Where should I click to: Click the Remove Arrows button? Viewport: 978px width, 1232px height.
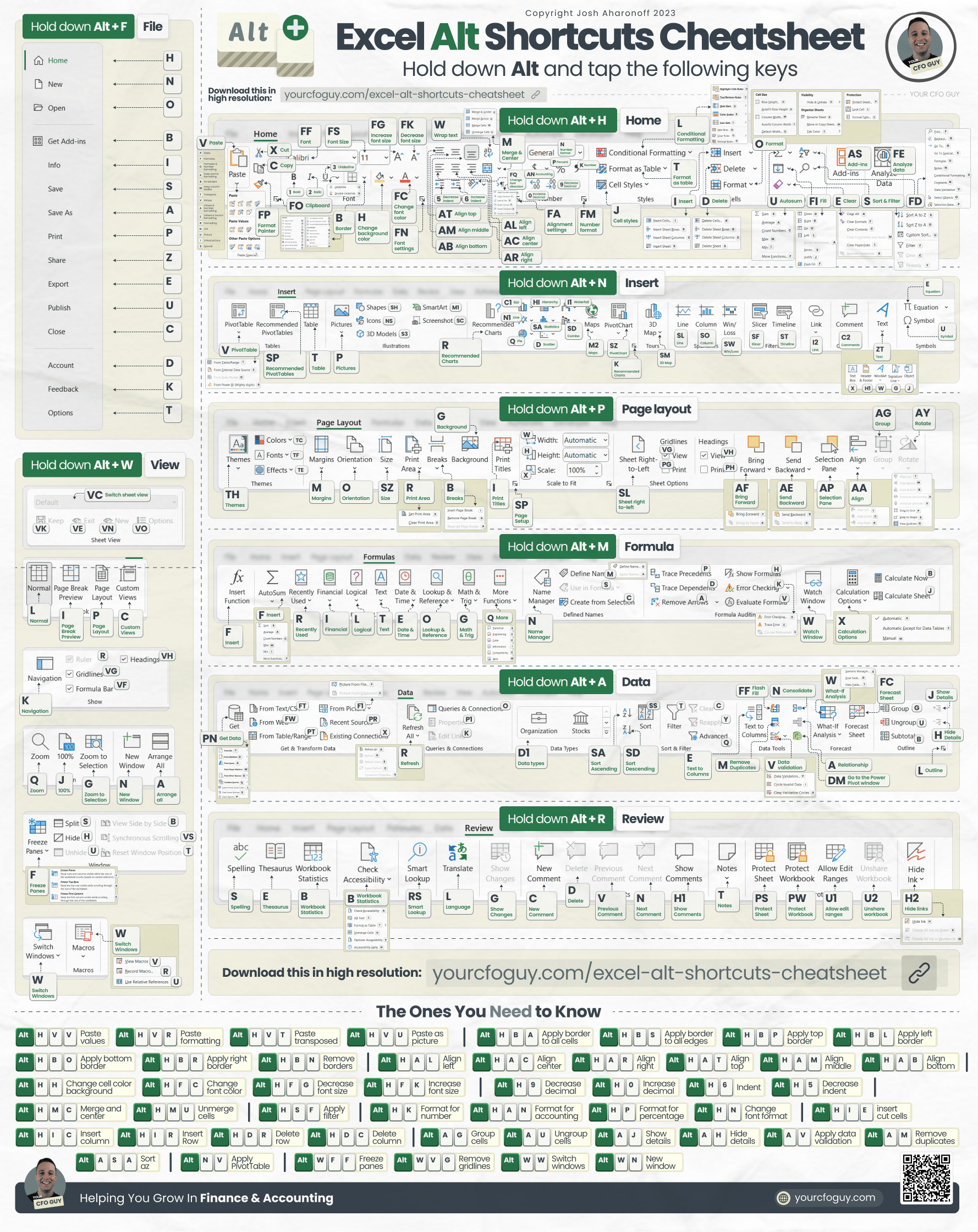(x=680, y=602)
